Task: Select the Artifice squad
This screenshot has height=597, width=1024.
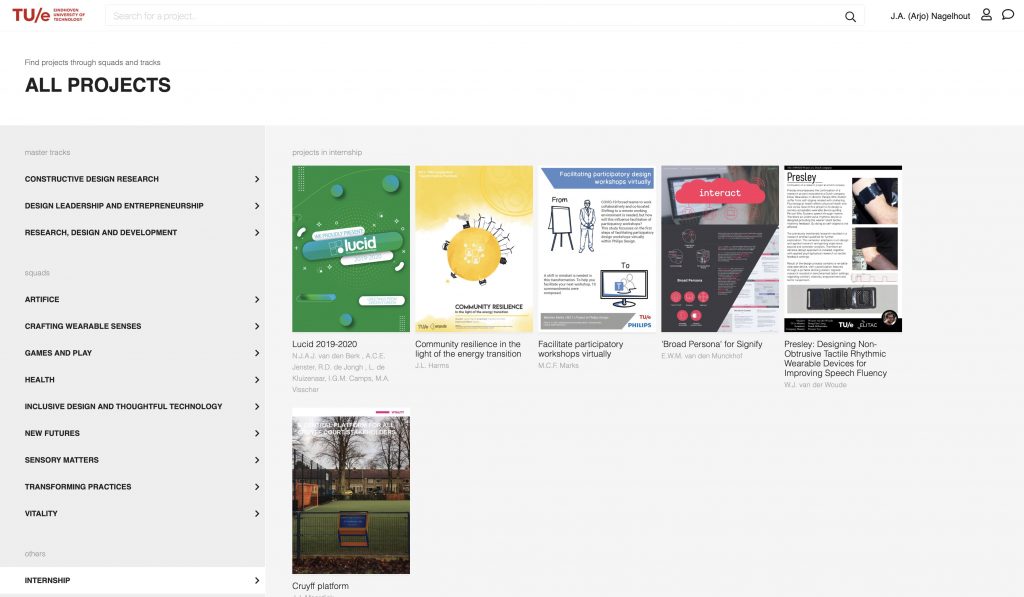Action: 42,299
